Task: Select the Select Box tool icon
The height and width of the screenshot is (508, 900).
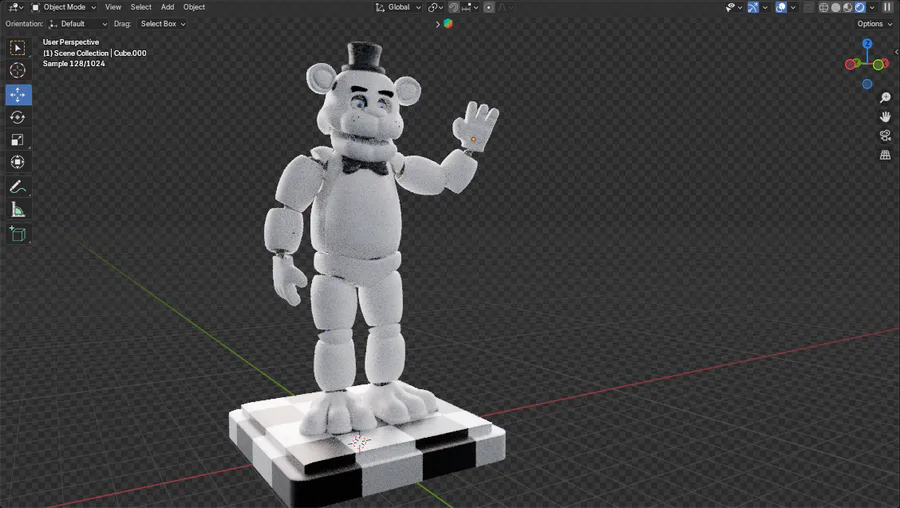Action: click(x=18, y=48)
